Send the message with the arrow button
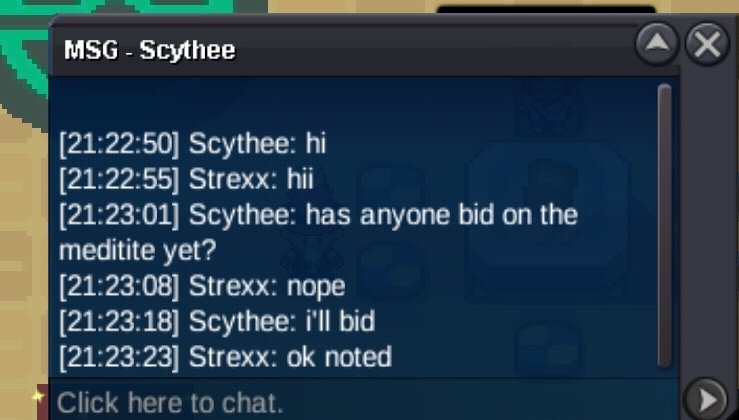 pos(707,400)
